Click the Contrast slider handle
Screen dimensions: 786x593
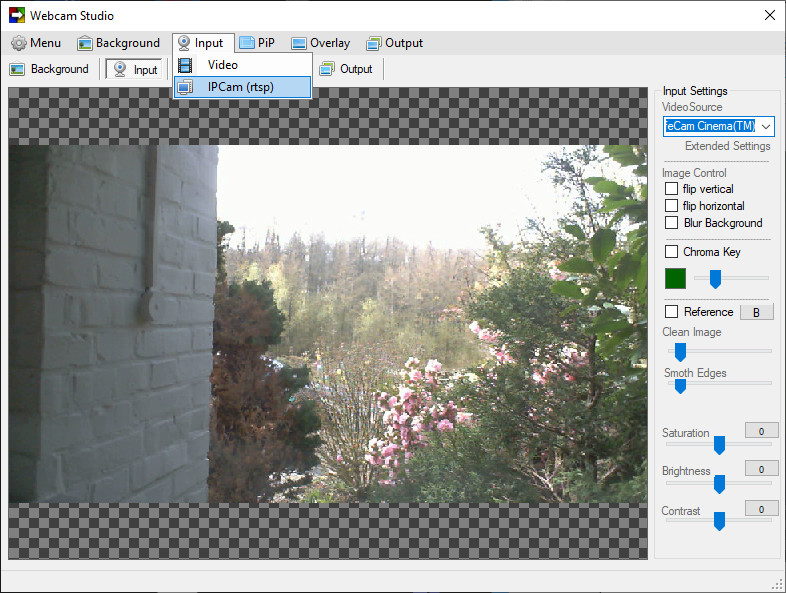[x=719, y=521]
